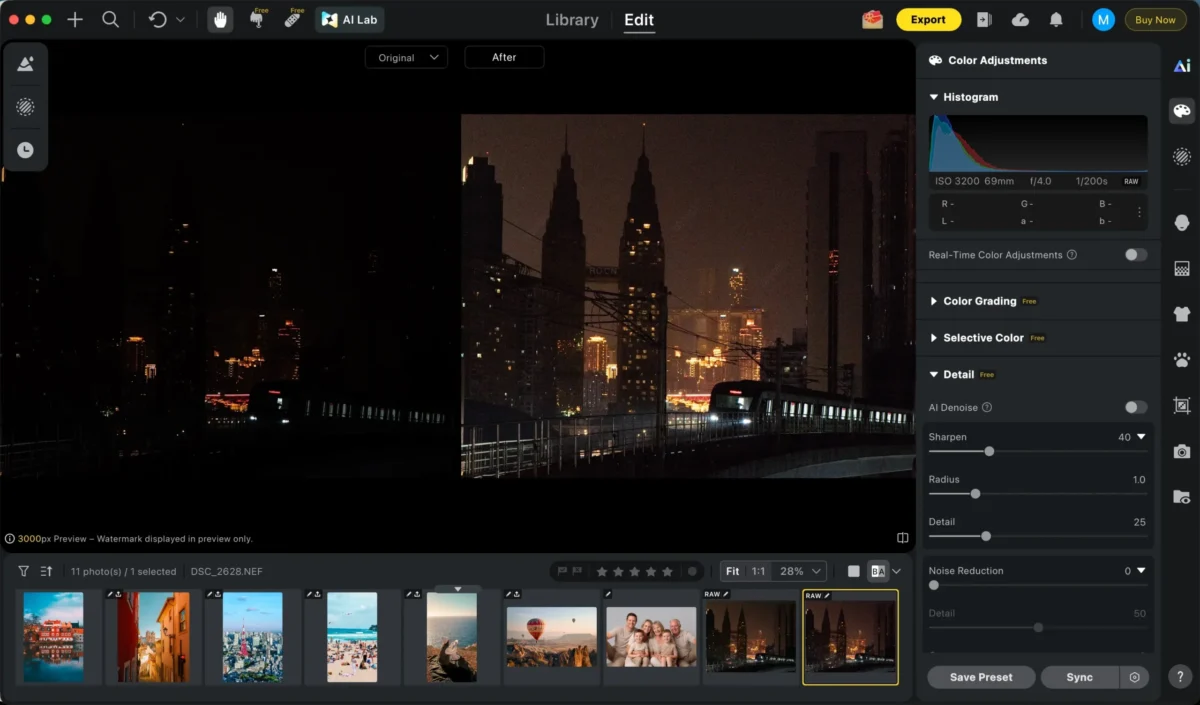Screen dimensions: 1200x705
Task: Click the yellow Export button
Action: 928,20
